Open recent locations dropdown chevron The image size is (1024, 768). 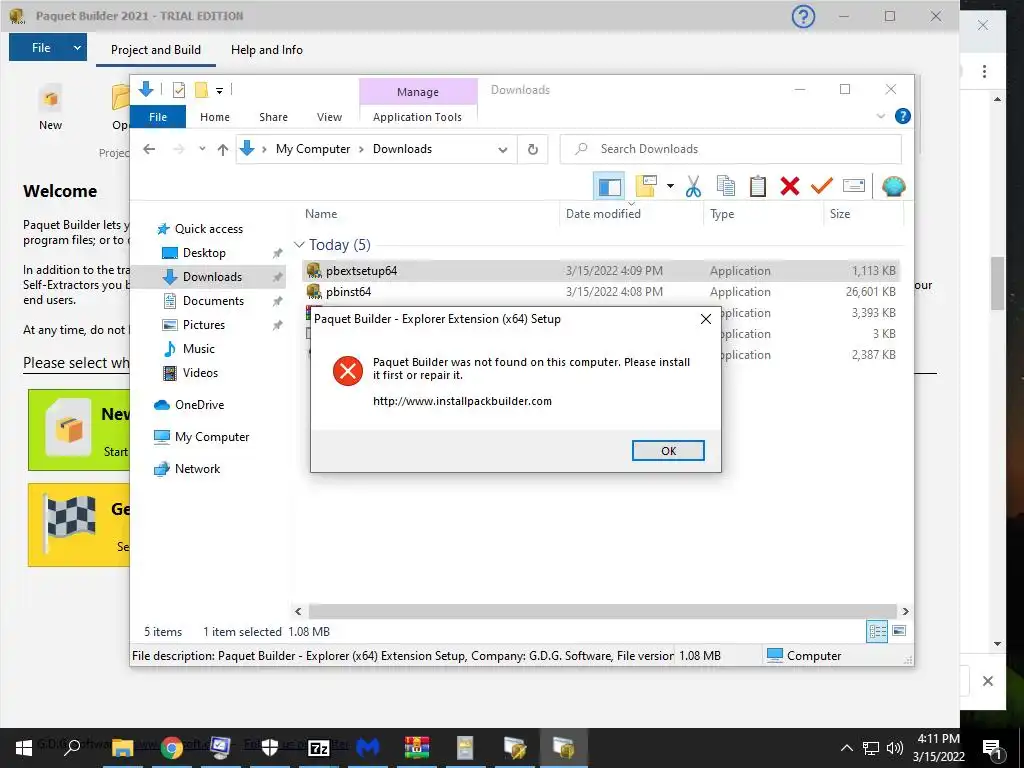click(202, 150)
